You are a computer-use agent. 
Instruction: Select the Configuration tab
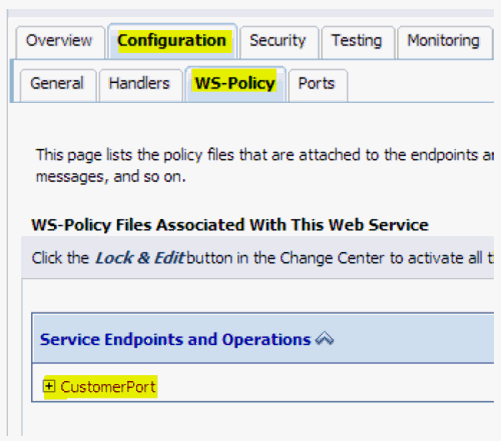pyautogui.click(x=172, y=41)
